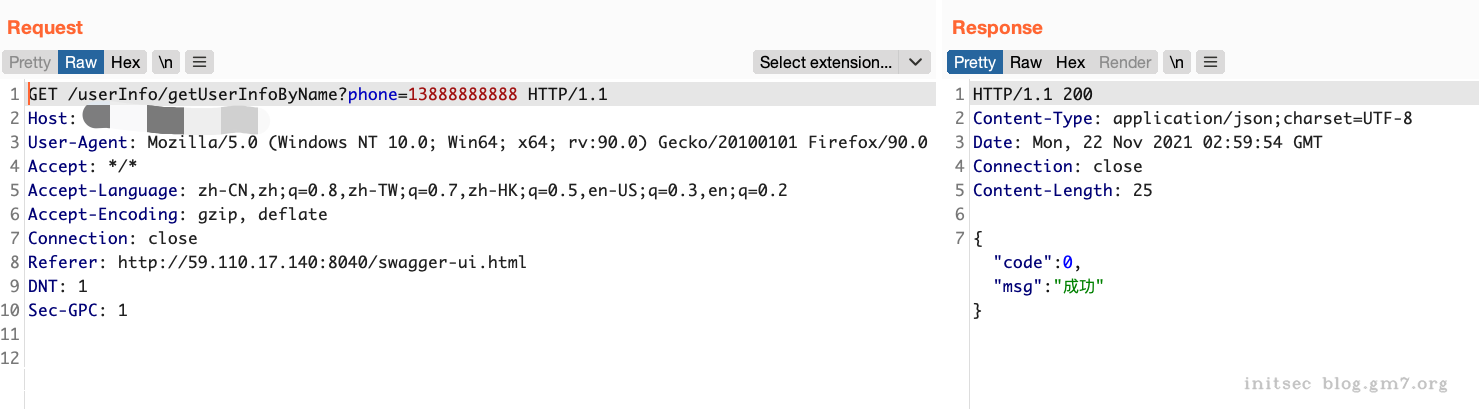
Task: Toggle non-printable \n characters in Response
Action: (1177, 62)
